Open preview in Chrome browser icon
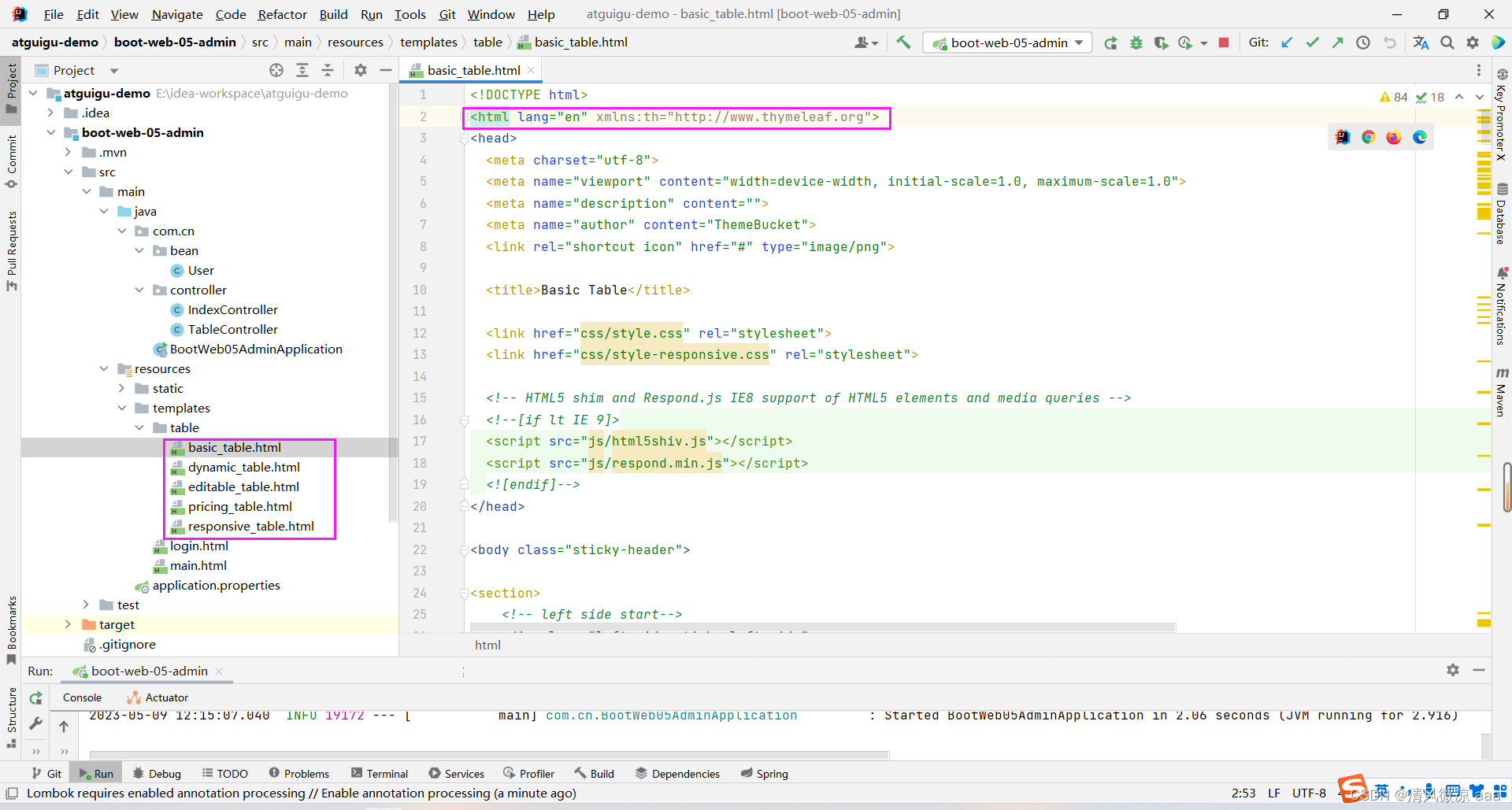Screen dimensions: 1512x810 point(1369,137)
